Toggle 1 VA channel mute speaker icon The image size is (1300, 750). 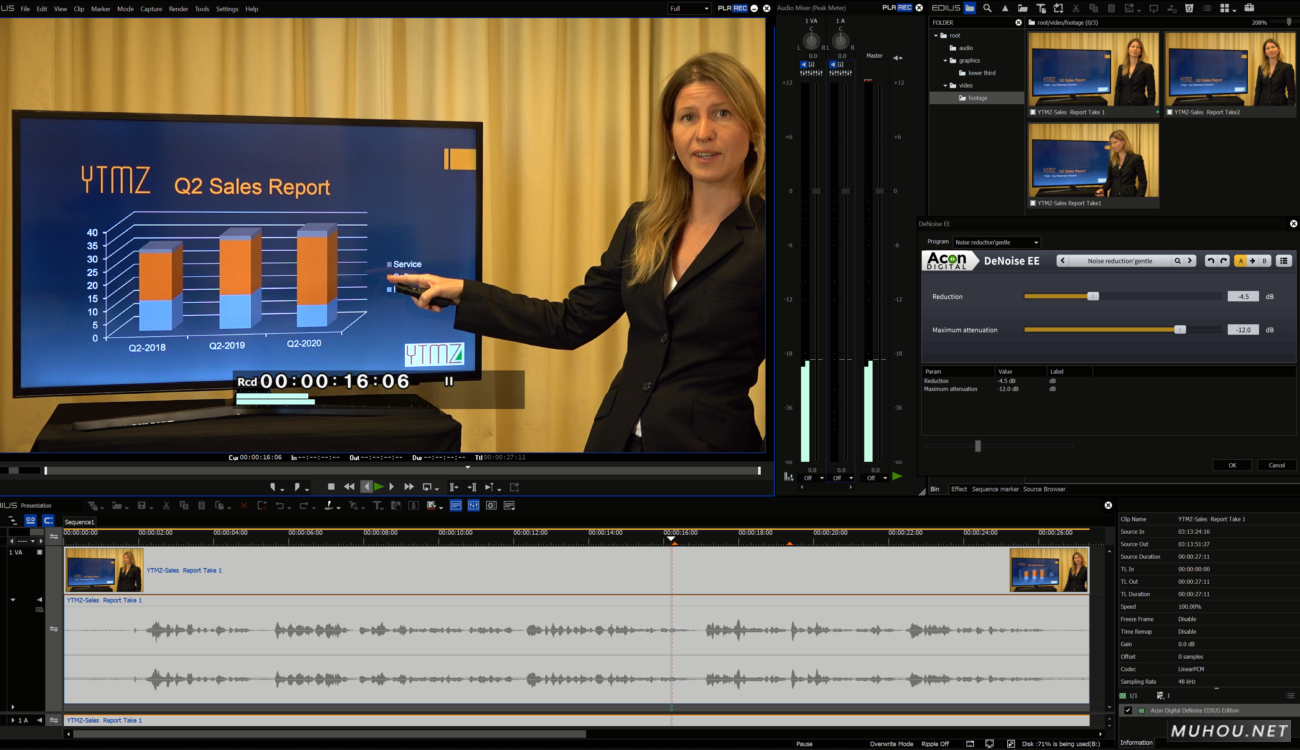click(804, 65)
